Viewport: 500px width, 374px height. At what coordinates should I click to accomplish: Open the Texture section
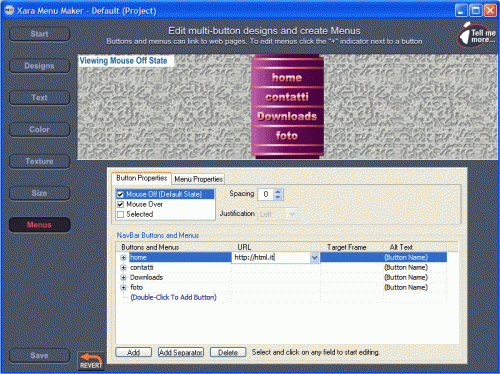tap(39, 161)
